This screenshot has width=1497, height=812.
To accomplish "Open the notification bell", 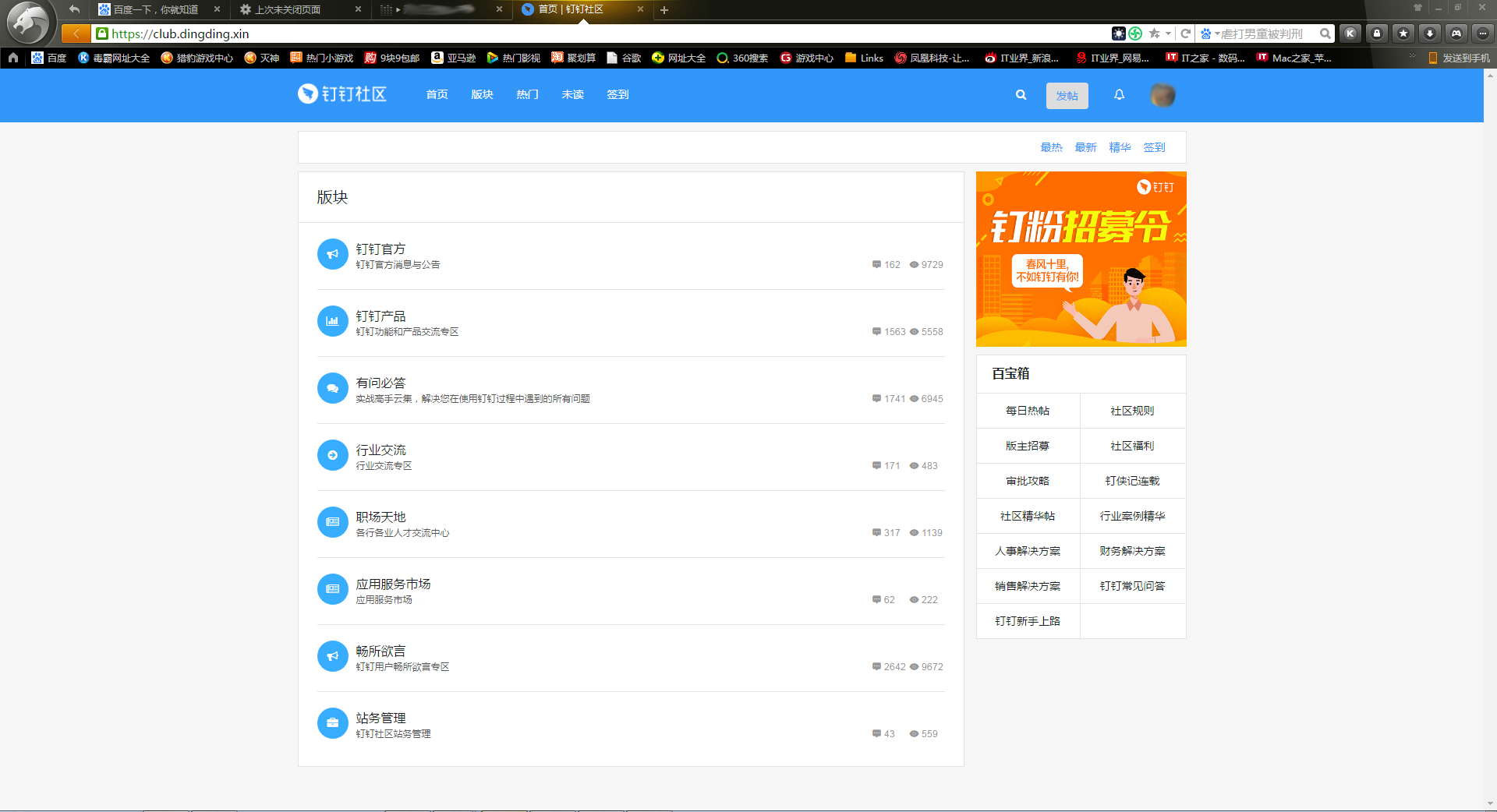I will [x=1119, y=95].
